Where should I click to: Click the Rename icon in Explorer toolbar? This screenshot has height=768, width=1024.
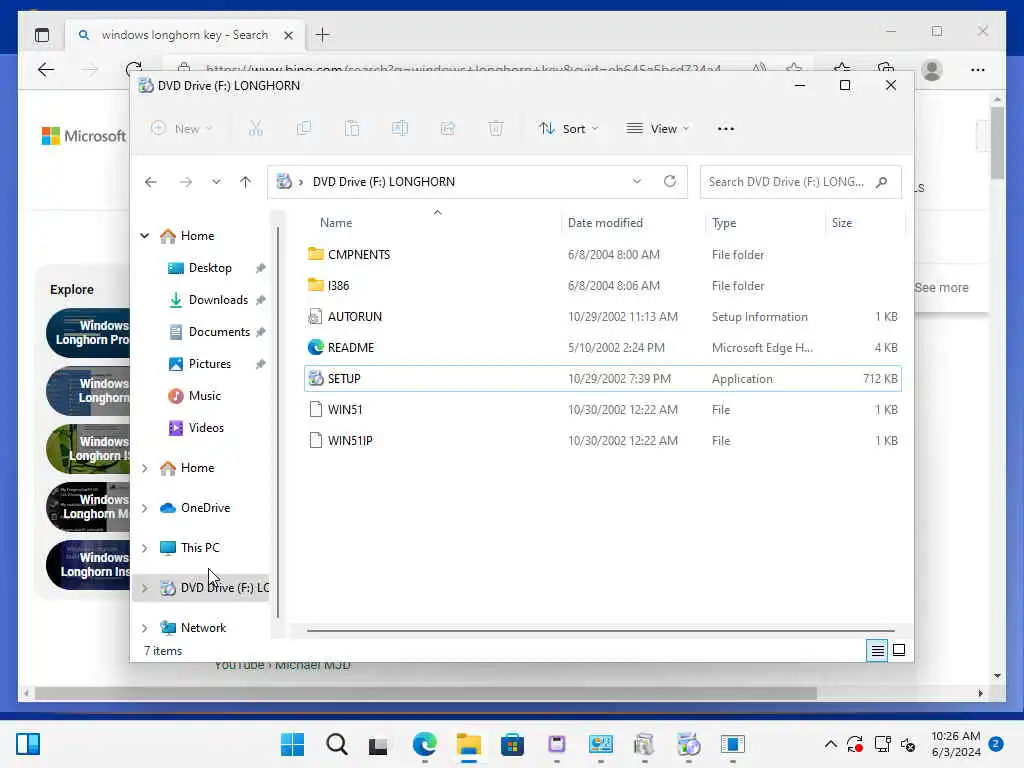tap(400, 129)
